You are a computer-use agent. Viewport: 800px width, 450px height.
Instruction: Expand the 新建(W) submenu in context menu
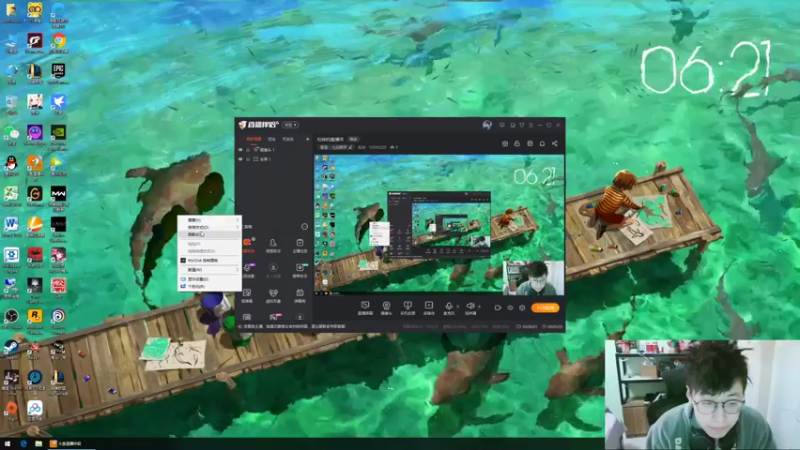point(209,269)
